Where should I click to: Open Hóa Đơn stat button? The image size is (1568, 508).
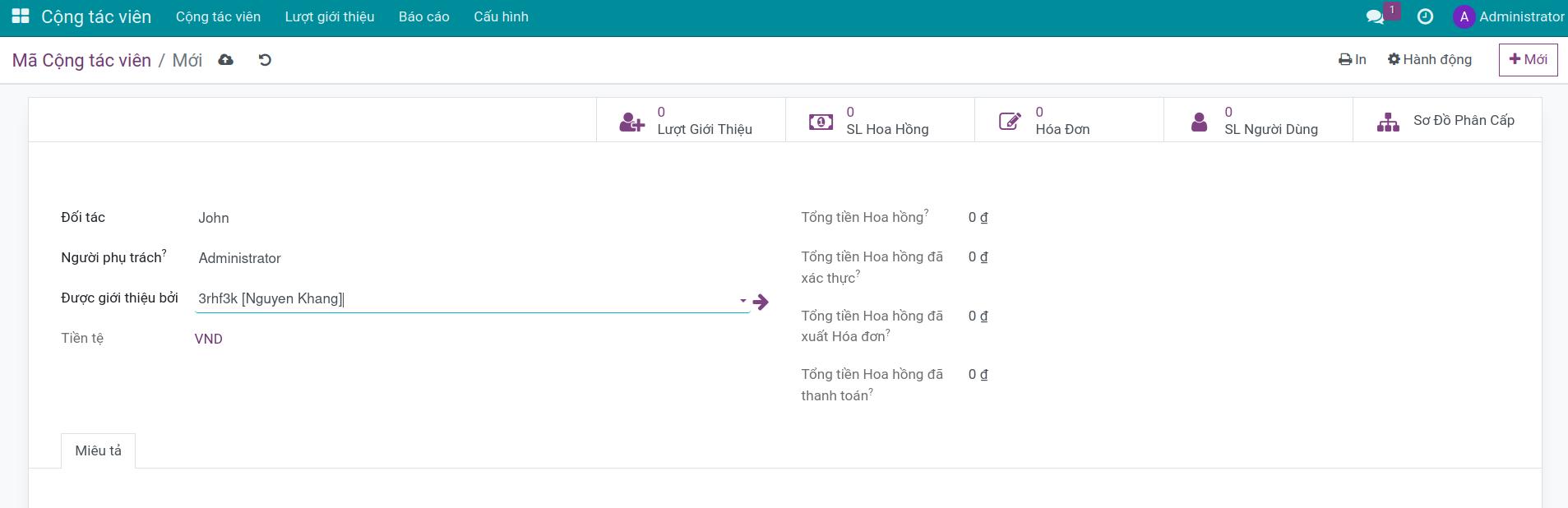(1069, 121)
